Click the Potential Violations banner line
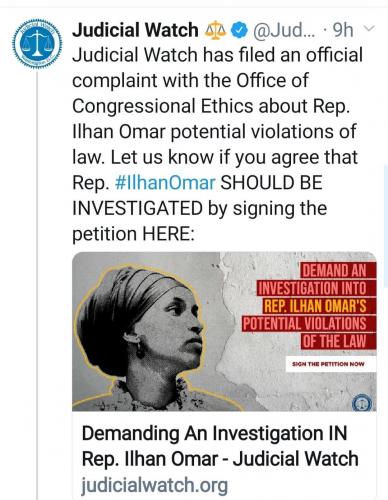388x500 pixels. click(x=305, y=323)
